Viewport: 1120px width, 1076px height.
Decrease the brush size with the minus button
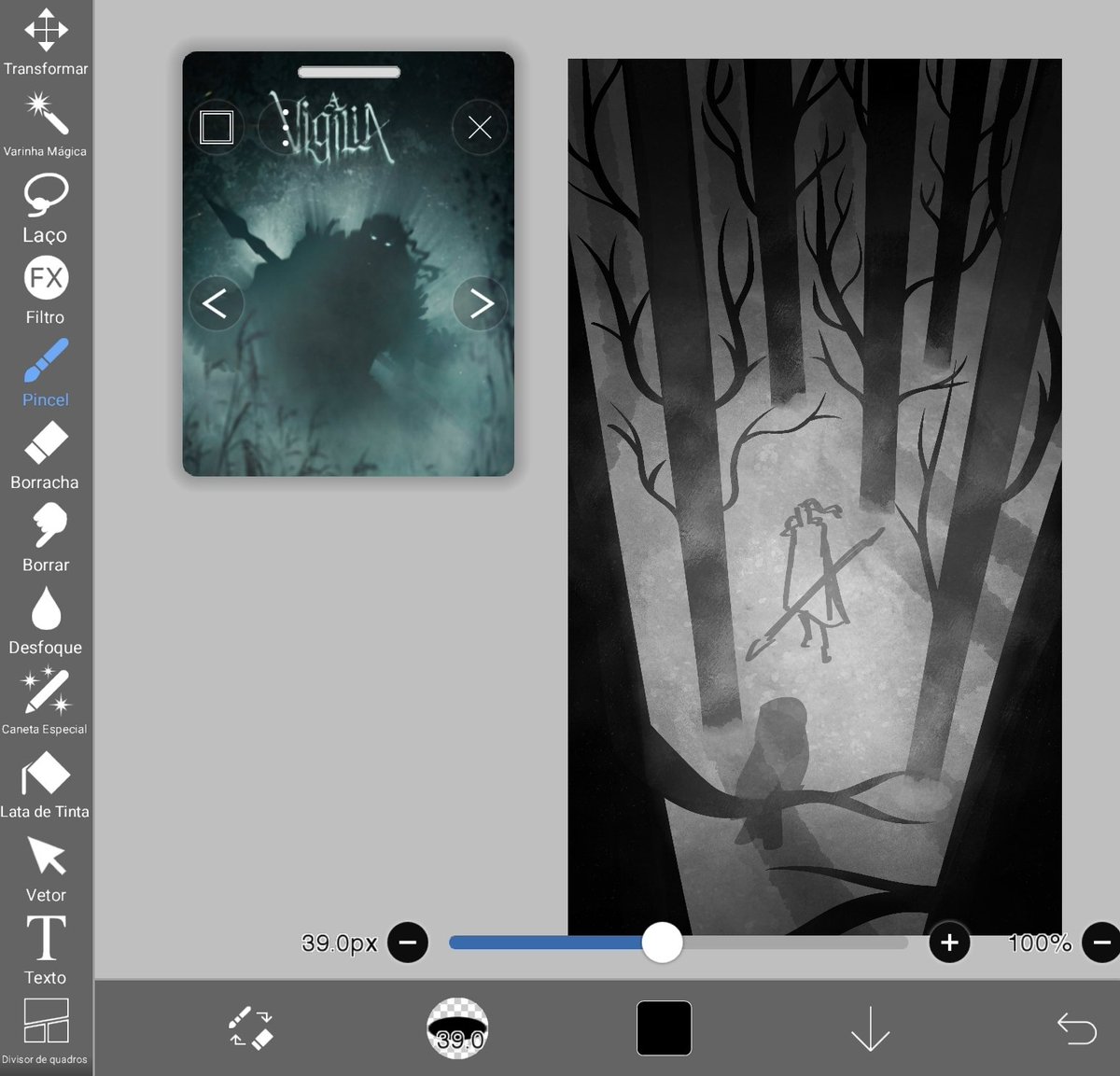click(x=408, y=943)
